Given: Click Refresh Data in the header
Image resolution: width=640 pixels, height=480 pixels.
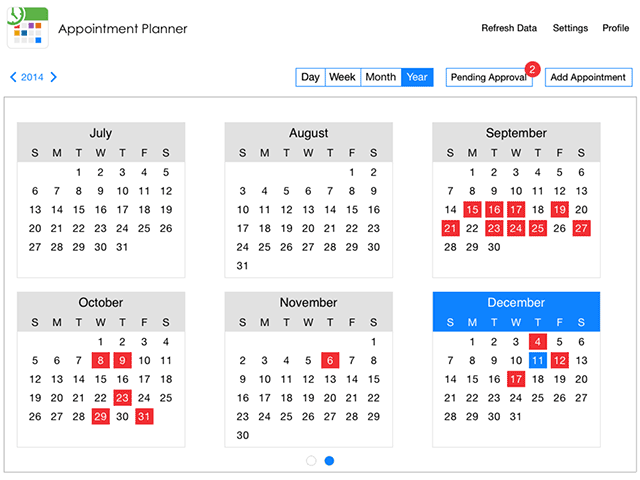Looking at the screenshot, I should [509, 28].
